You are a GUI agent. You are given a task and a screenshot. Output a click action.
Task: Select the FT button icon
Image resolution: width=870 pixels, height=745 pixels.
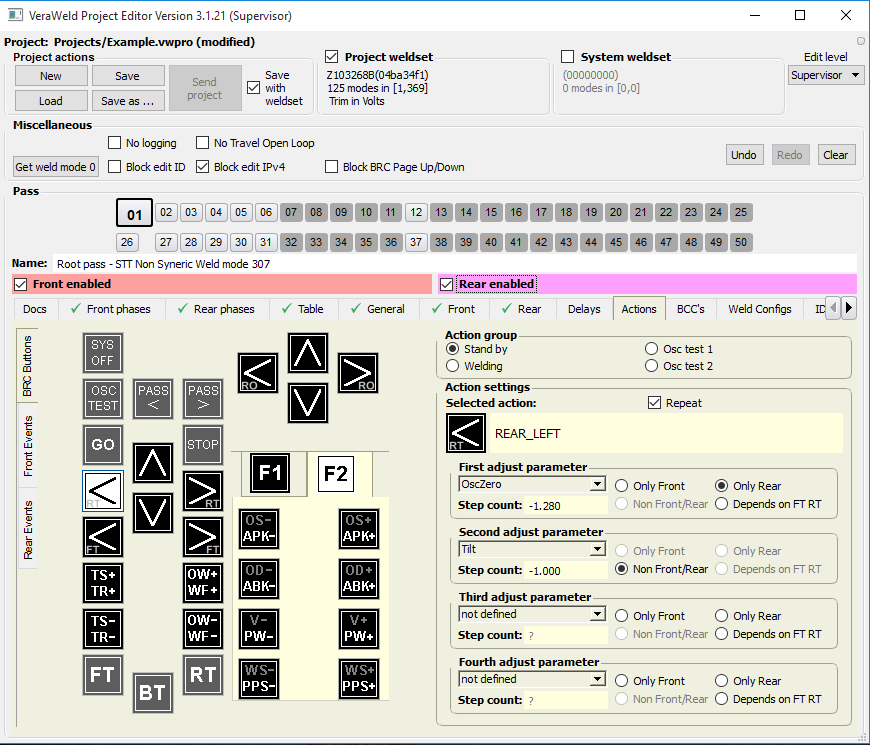[x=103, y=675]
